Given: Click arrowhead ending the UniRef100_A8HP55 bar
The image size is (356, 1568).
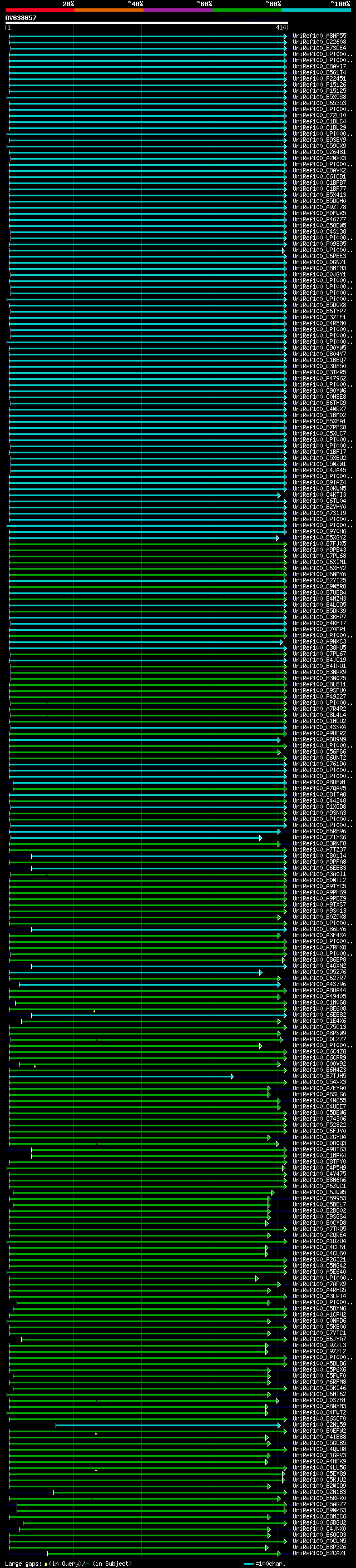Looking at the screenshot, I should (285, 37).
